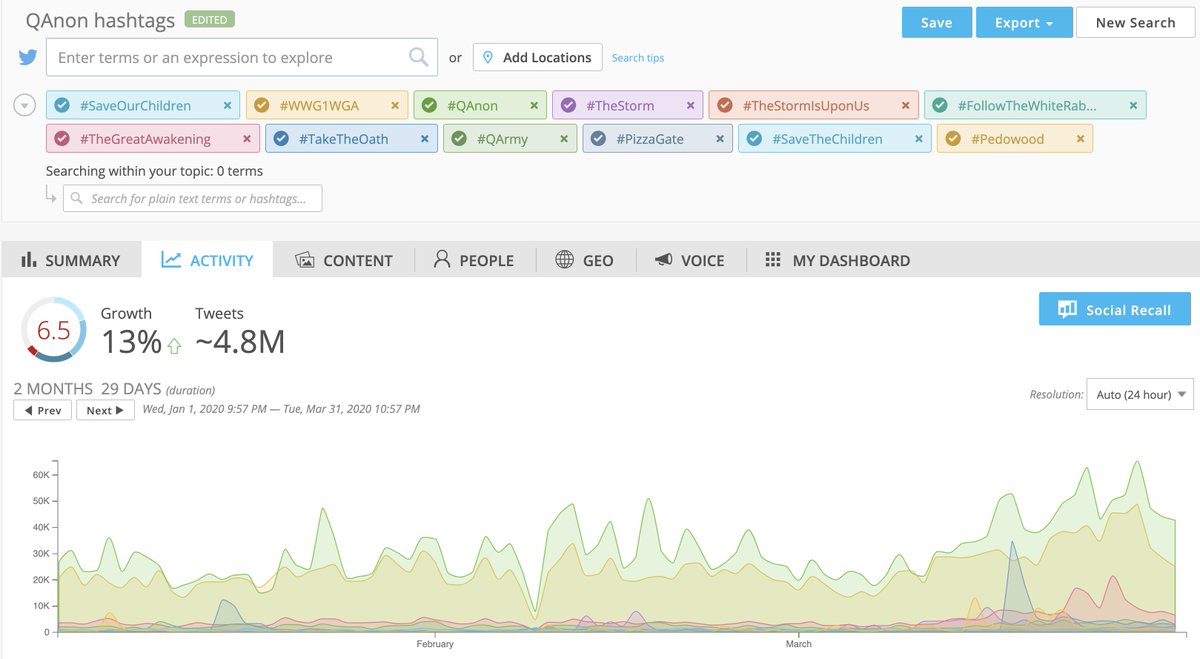Click Add Locations button
The height and width of the screenshot is (659, 1200).
[537, 57]
